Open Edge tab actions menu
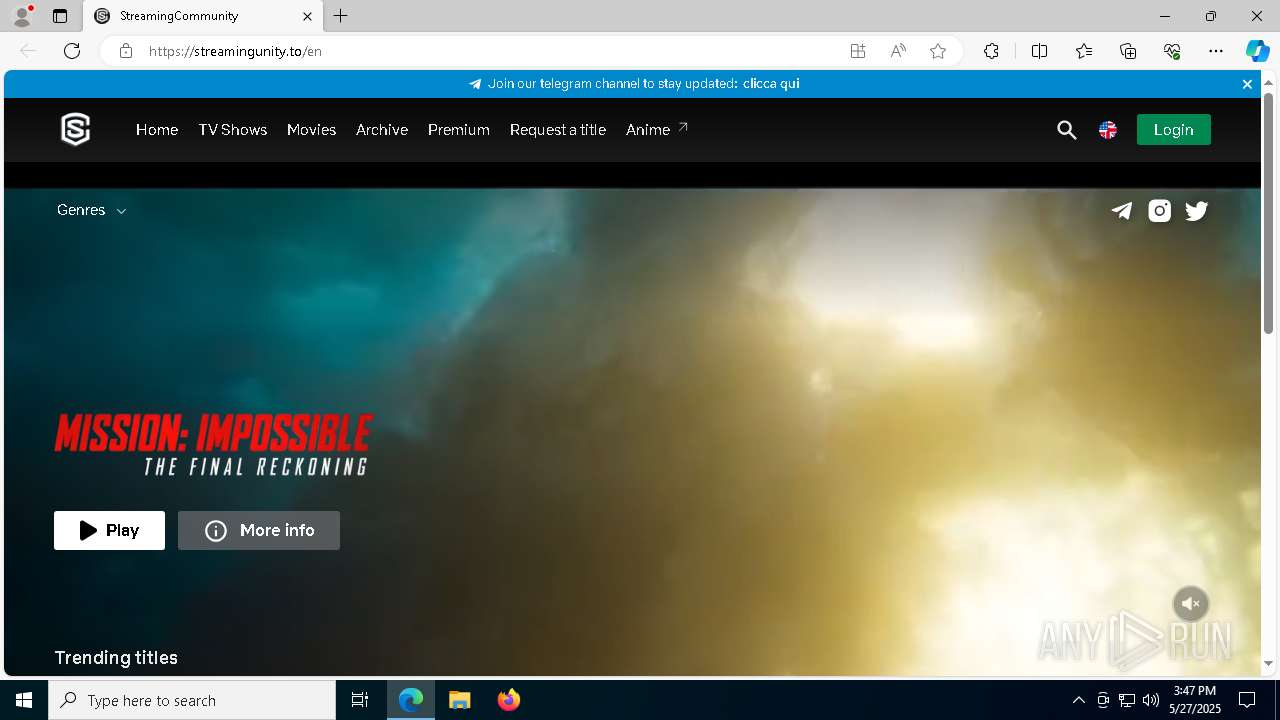The width and height of the screenshot is (1280, 720). point(60,16)
